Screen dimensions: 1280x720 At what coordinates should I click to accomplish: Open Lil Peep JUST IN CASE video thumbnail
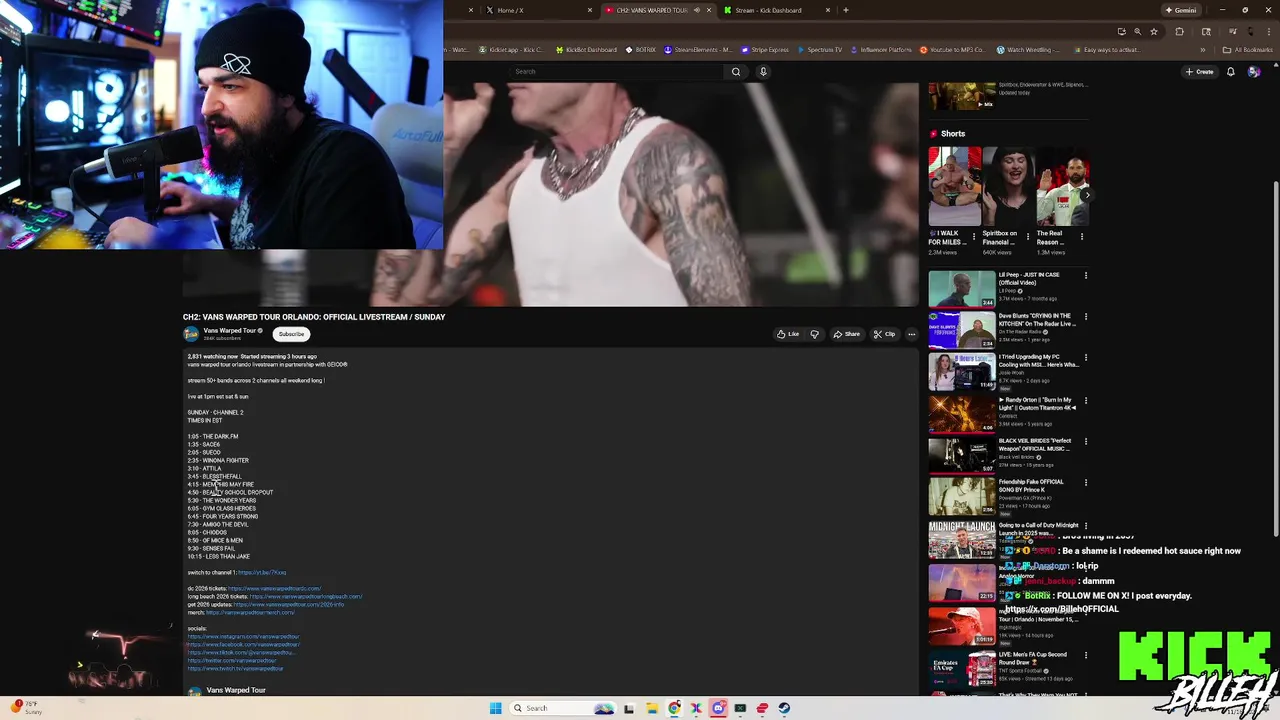[x=962, y=289]
